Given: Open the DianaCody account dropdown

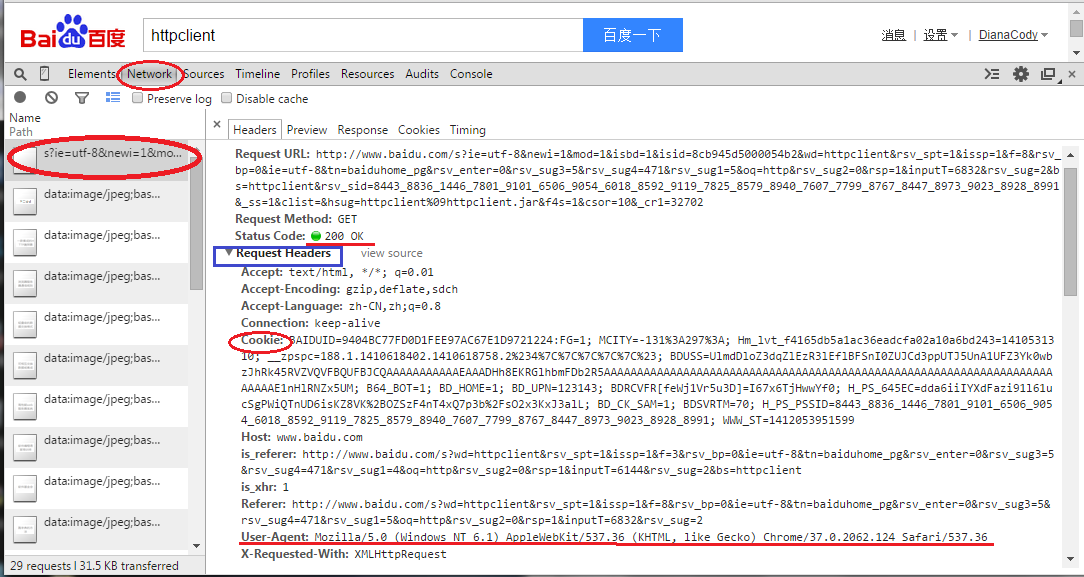Looking at the screenshot, I should [1013, 35].
